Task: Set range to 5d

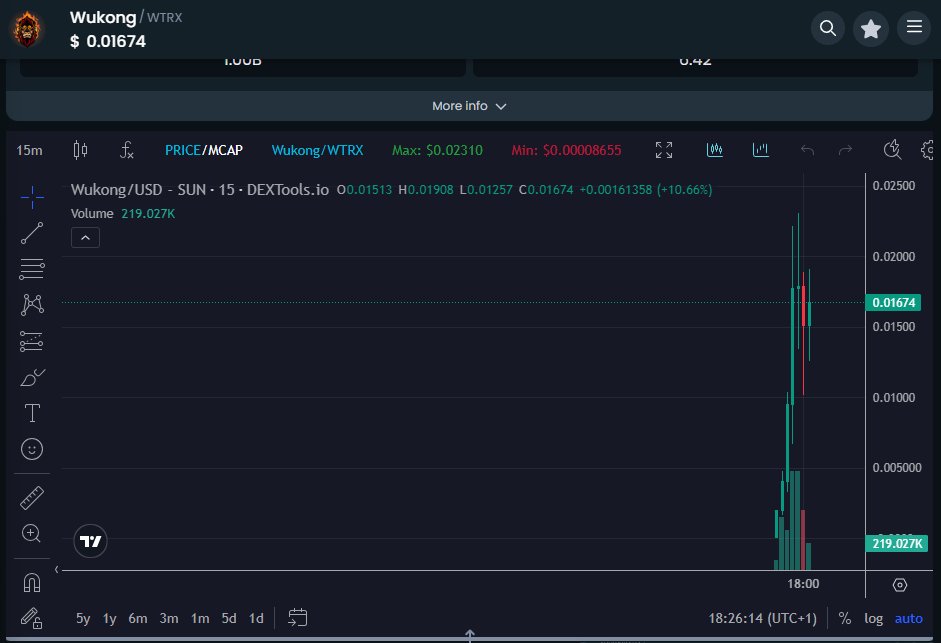Action: point(229,618)
